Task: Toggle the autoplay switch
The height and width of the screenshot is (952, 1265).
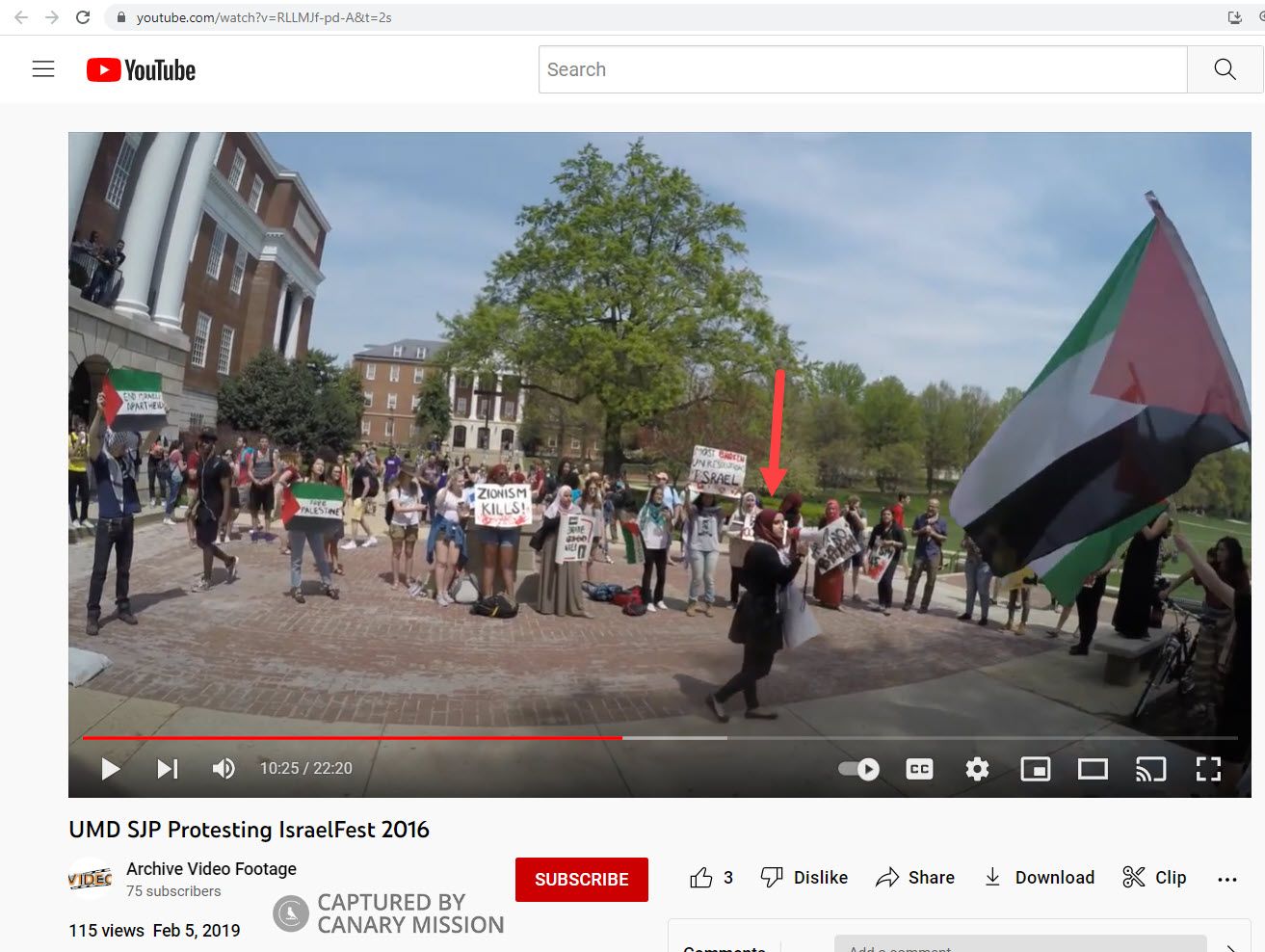Action: pyautogui.click(x=858, y=769)
